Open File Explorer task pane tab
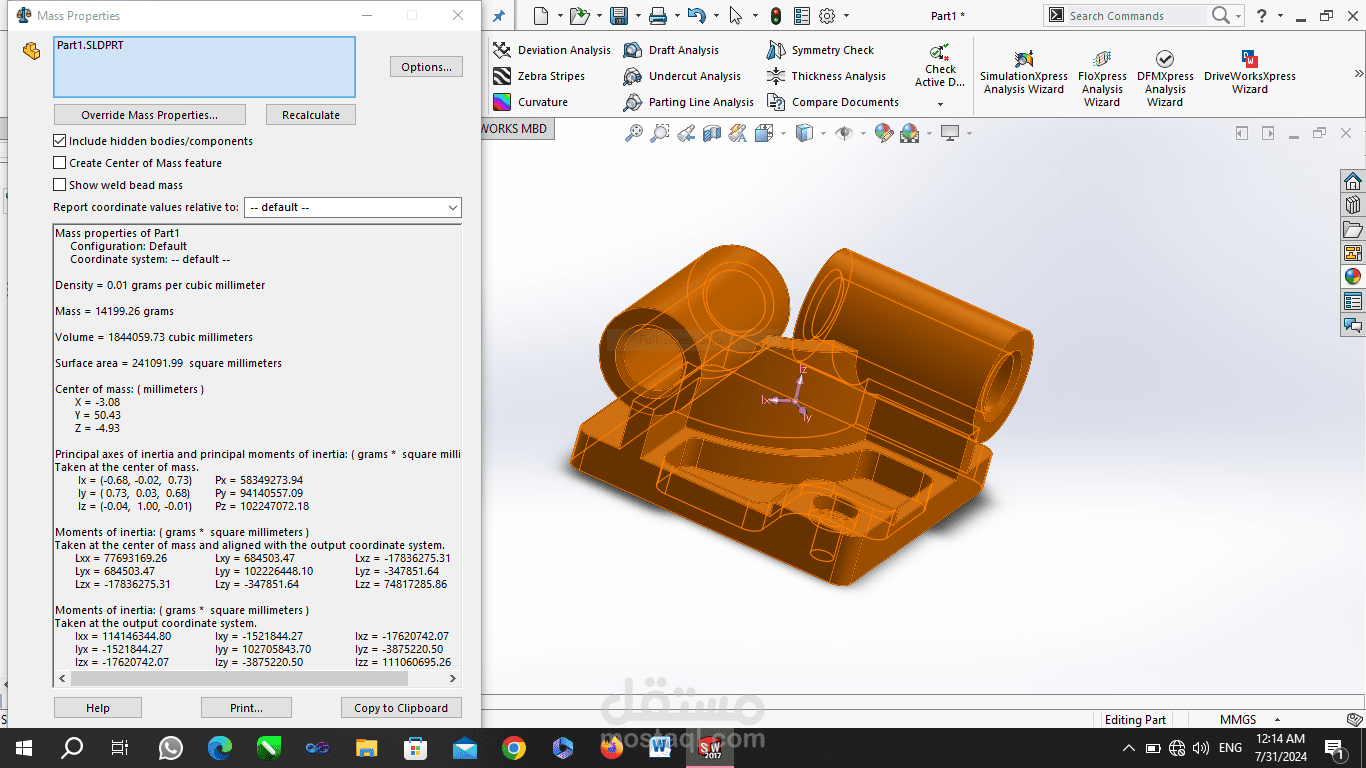1366x768 pixels. coord(1353,229)
